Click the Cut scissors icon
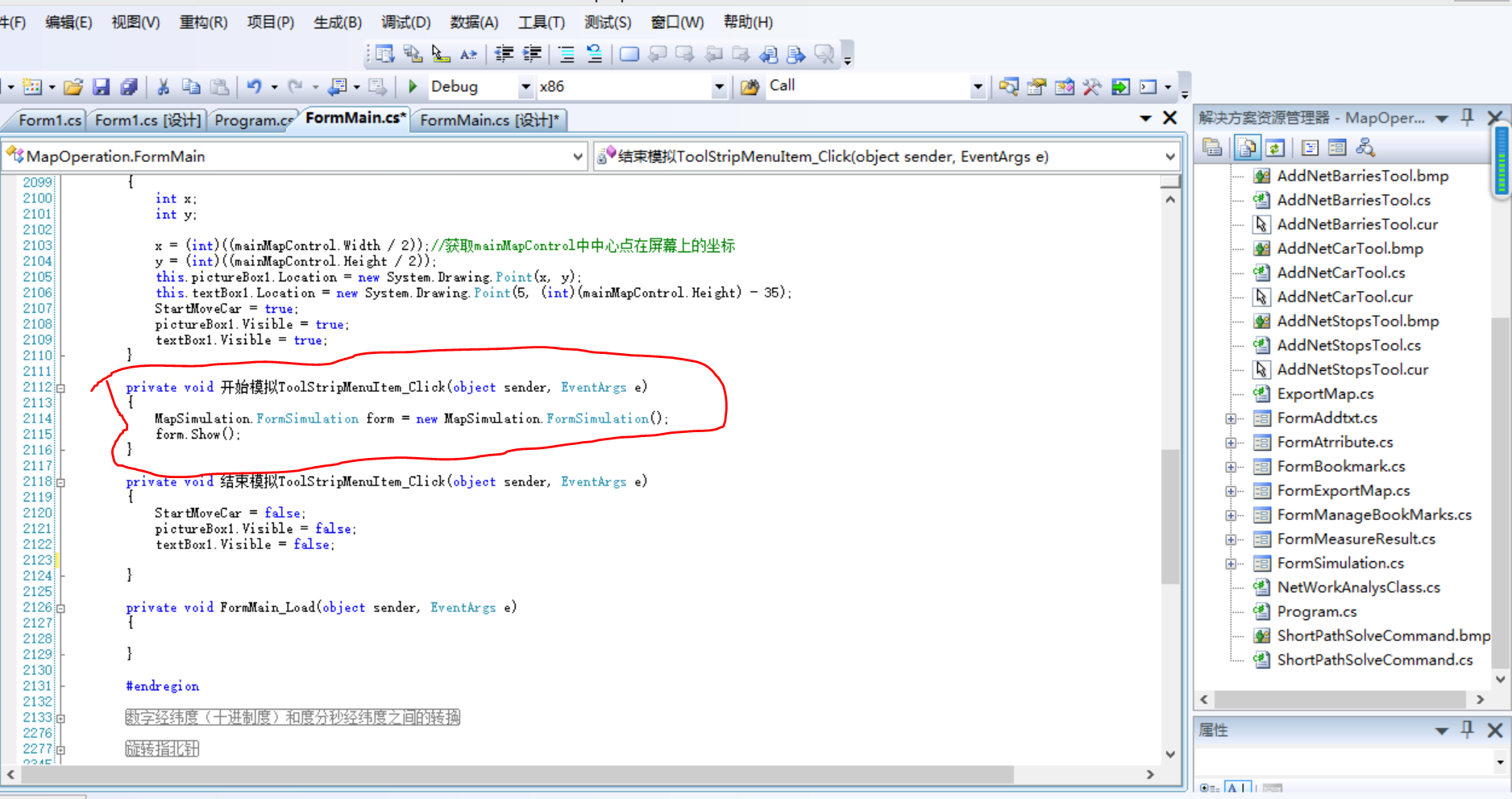Viewport: 1512px width, 799px height. click(164, 86)
